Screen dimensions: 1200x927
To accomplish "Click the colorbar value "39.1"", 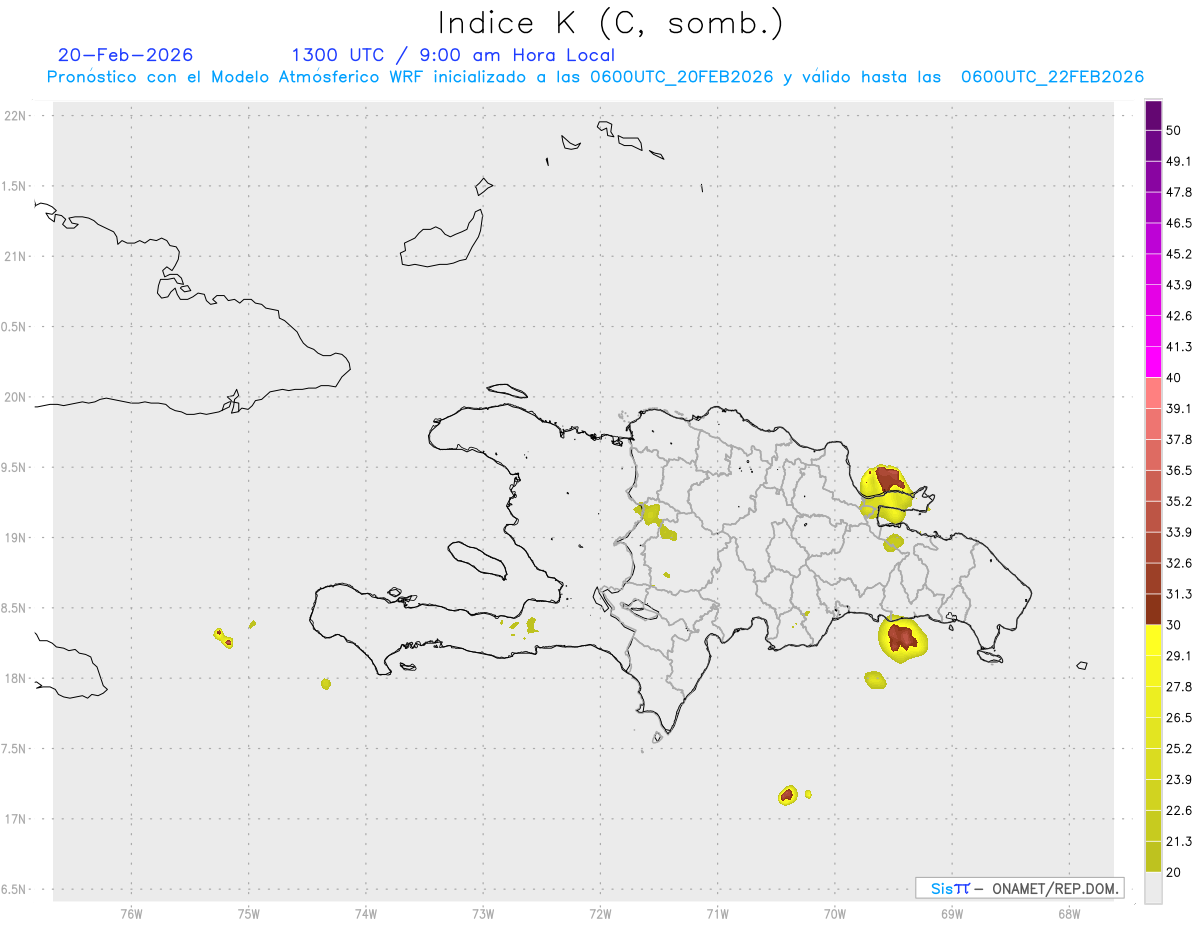I will pyautogui.click(x=1179, y=408).
